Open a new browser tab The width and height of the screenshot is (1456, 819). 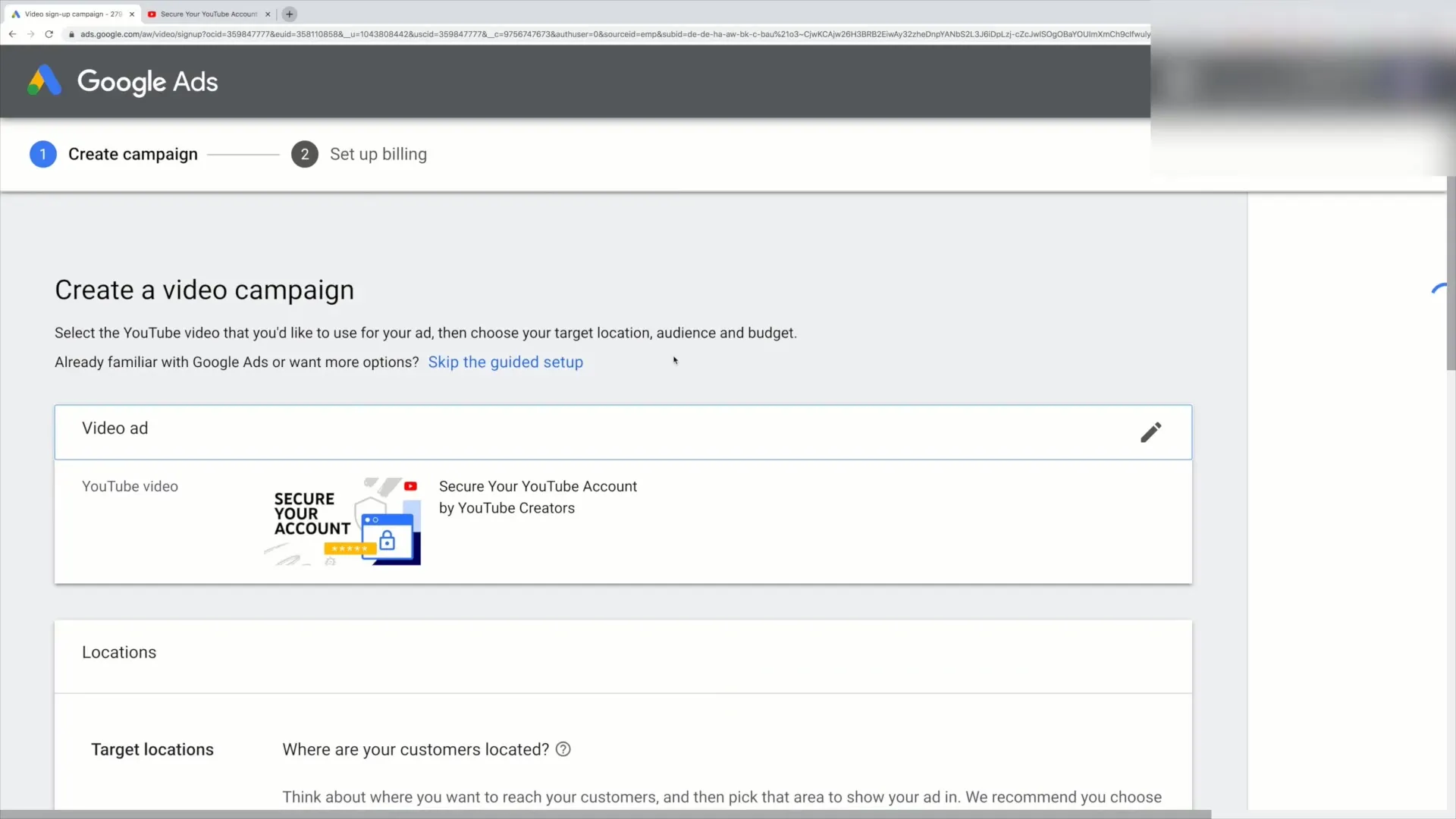click(x=289, y=14)
